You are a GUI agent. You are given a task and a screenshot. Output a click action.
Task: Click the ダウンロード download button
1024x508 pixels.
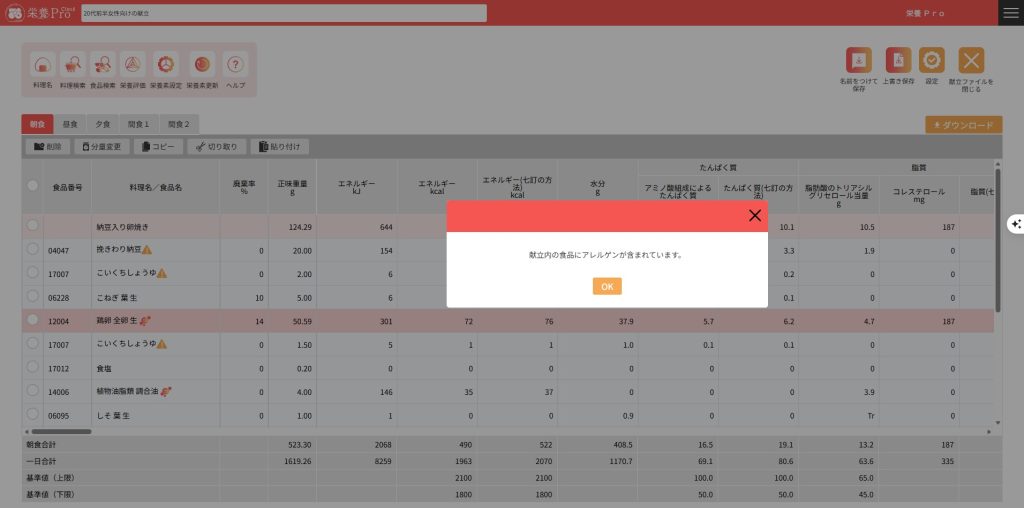tap(963, 125)
